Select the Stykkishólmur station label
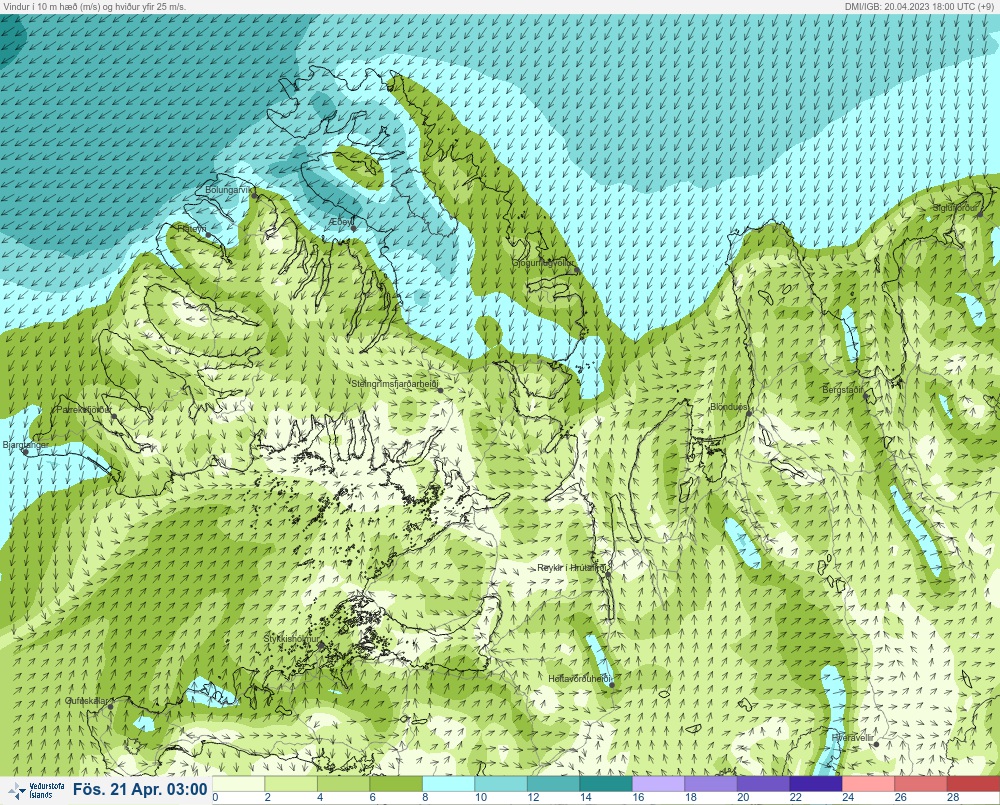Viewport: 1000px width, 805px height. coord(291,639)
